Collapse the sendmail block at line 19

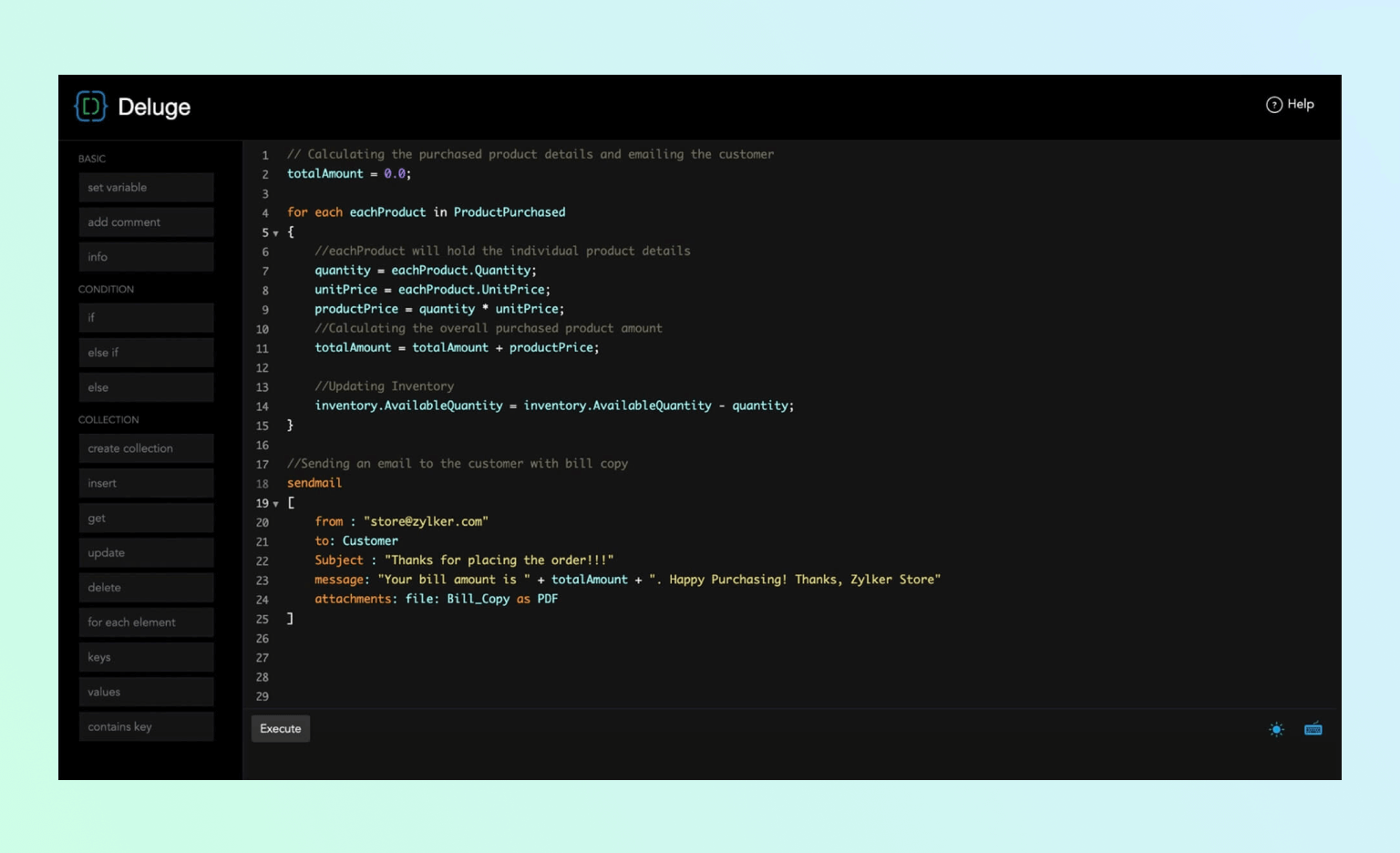(x=276, y=504)
